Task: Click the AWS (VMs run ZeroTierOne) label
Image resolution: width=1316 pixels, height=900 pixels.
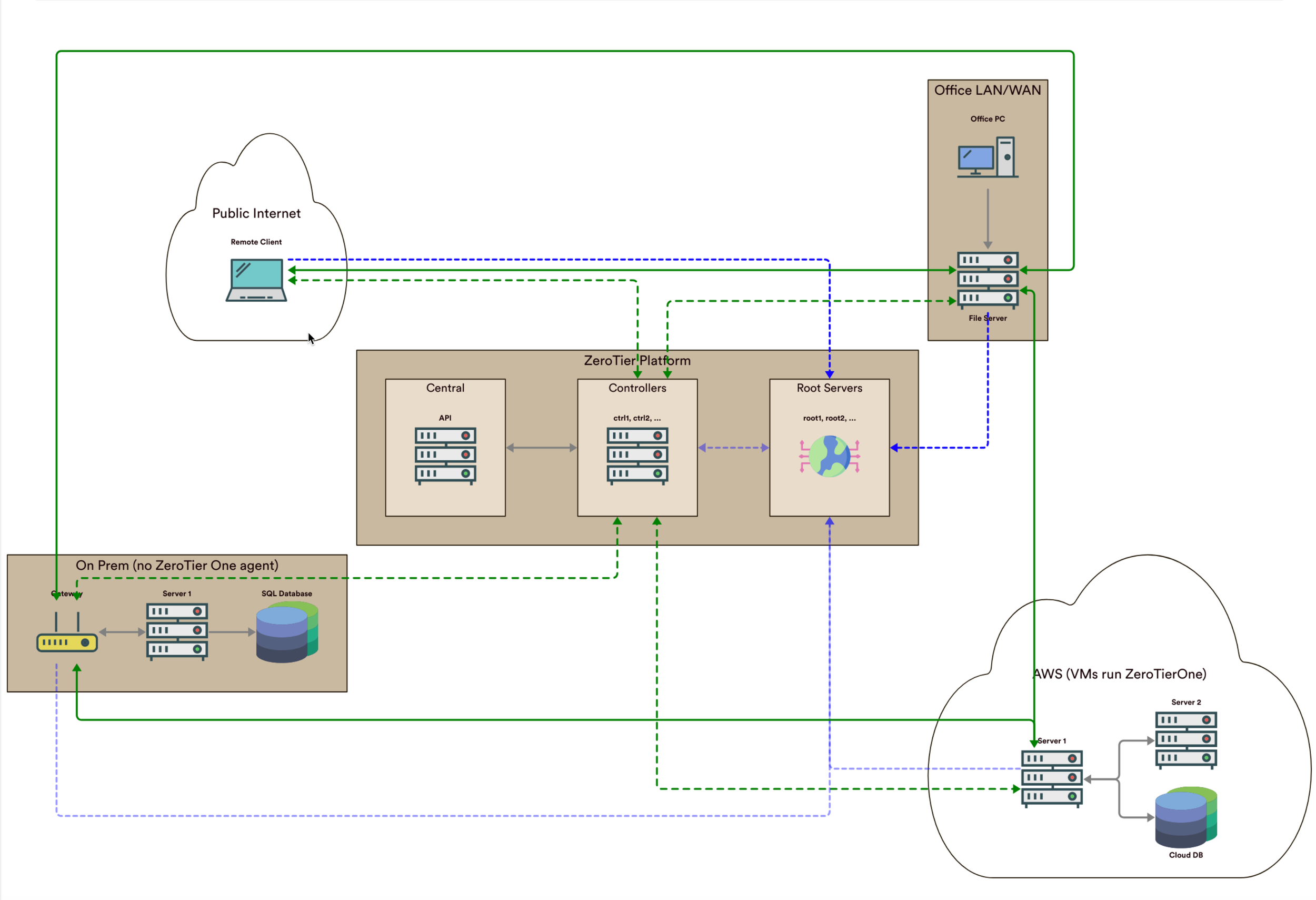Action: (1119, 674)
